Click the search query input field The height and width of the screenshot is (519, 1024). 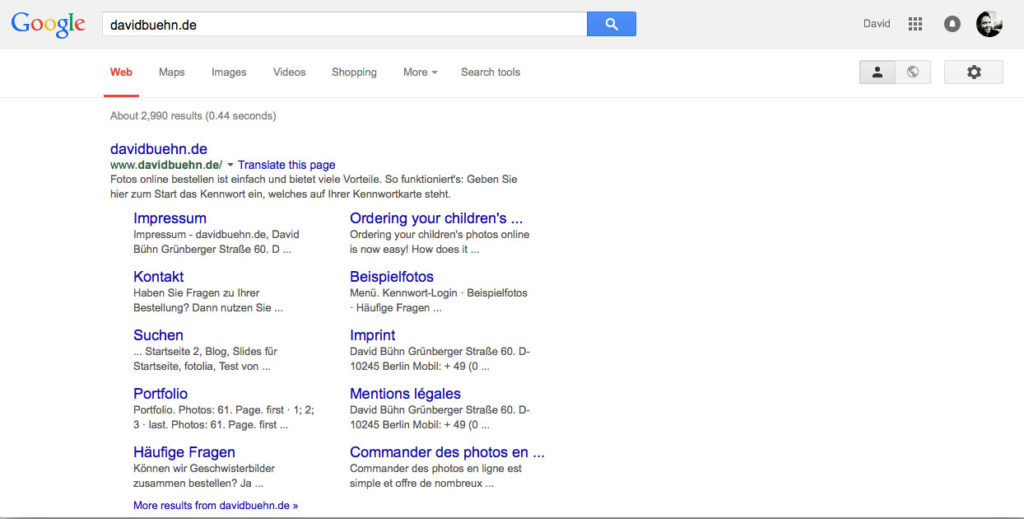tap(345, 24)
